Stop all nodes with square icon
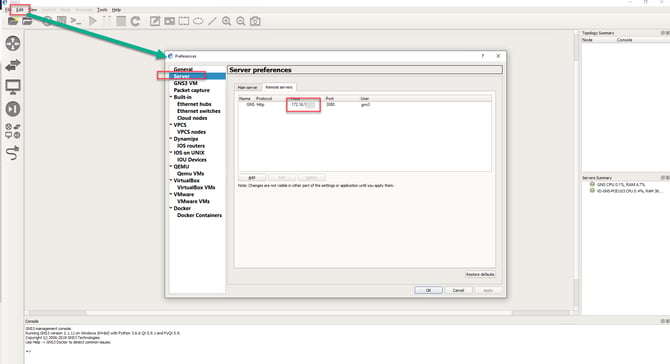Viewport: 670px width, 364px height. 121,21
